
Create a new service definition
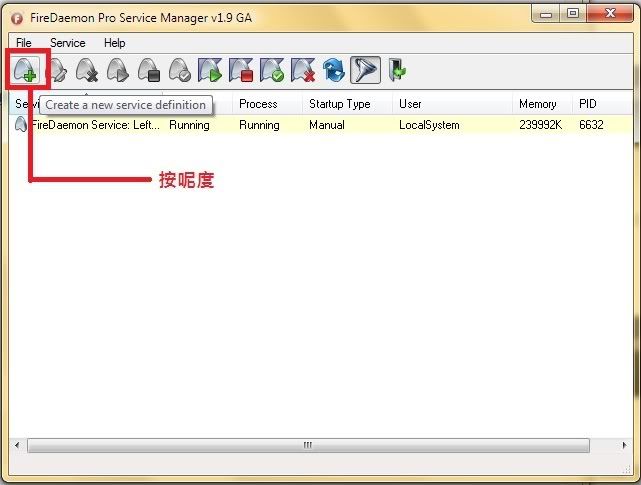[x=26, y=70]
